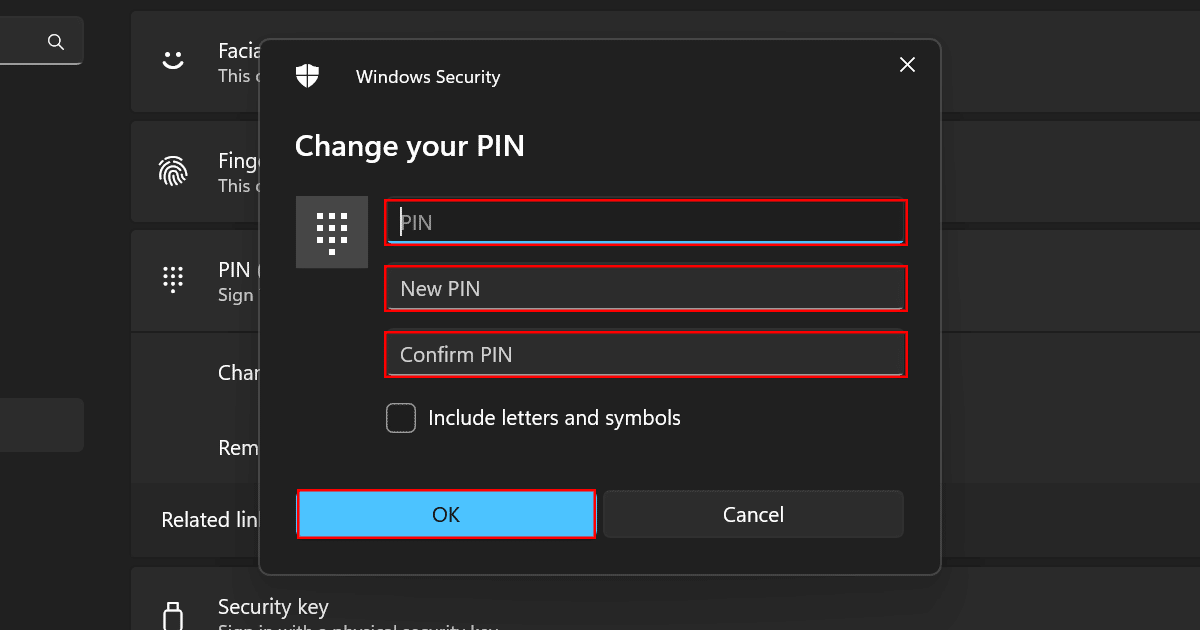Click the PIN keypad icon in settings list
1200x630 pixels.
click(x=173, y=279)
